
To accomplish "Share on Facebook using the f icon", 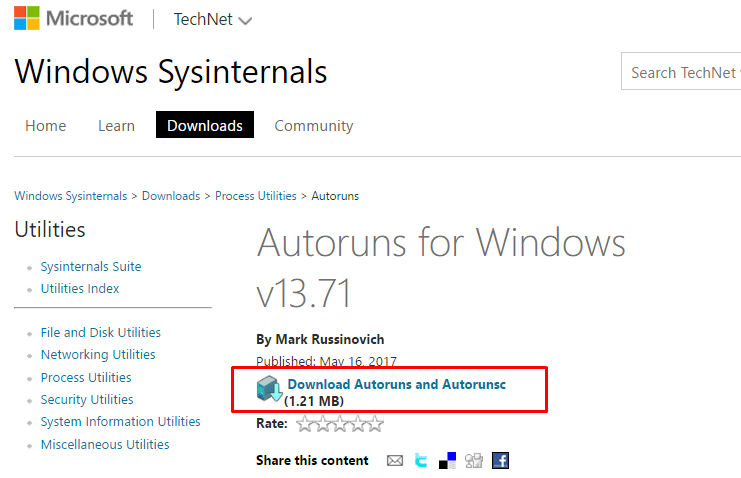I will pyautogui.click(x=500, y=461).
